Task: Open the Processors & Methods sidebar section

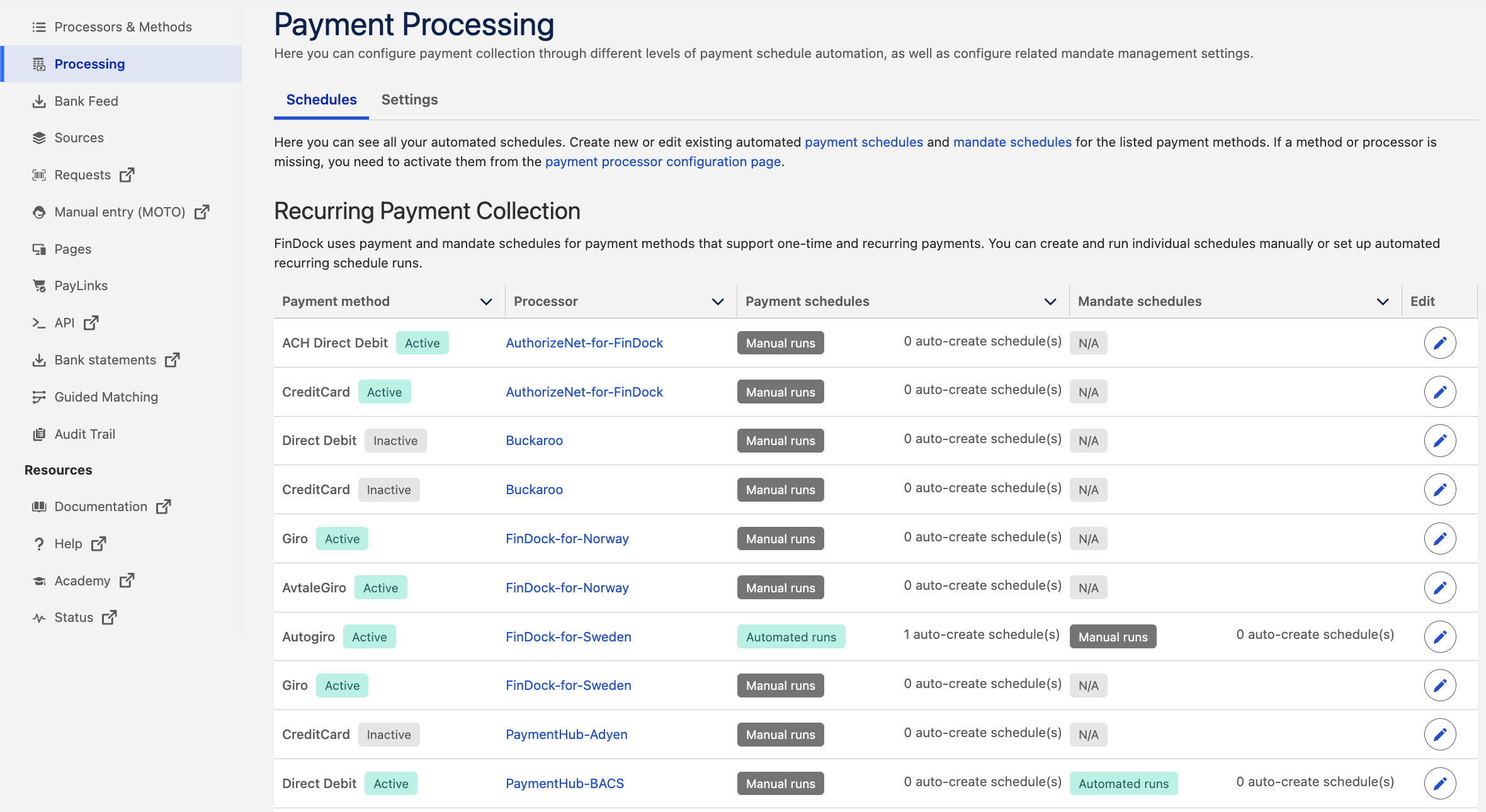Action: click(123, 26)
